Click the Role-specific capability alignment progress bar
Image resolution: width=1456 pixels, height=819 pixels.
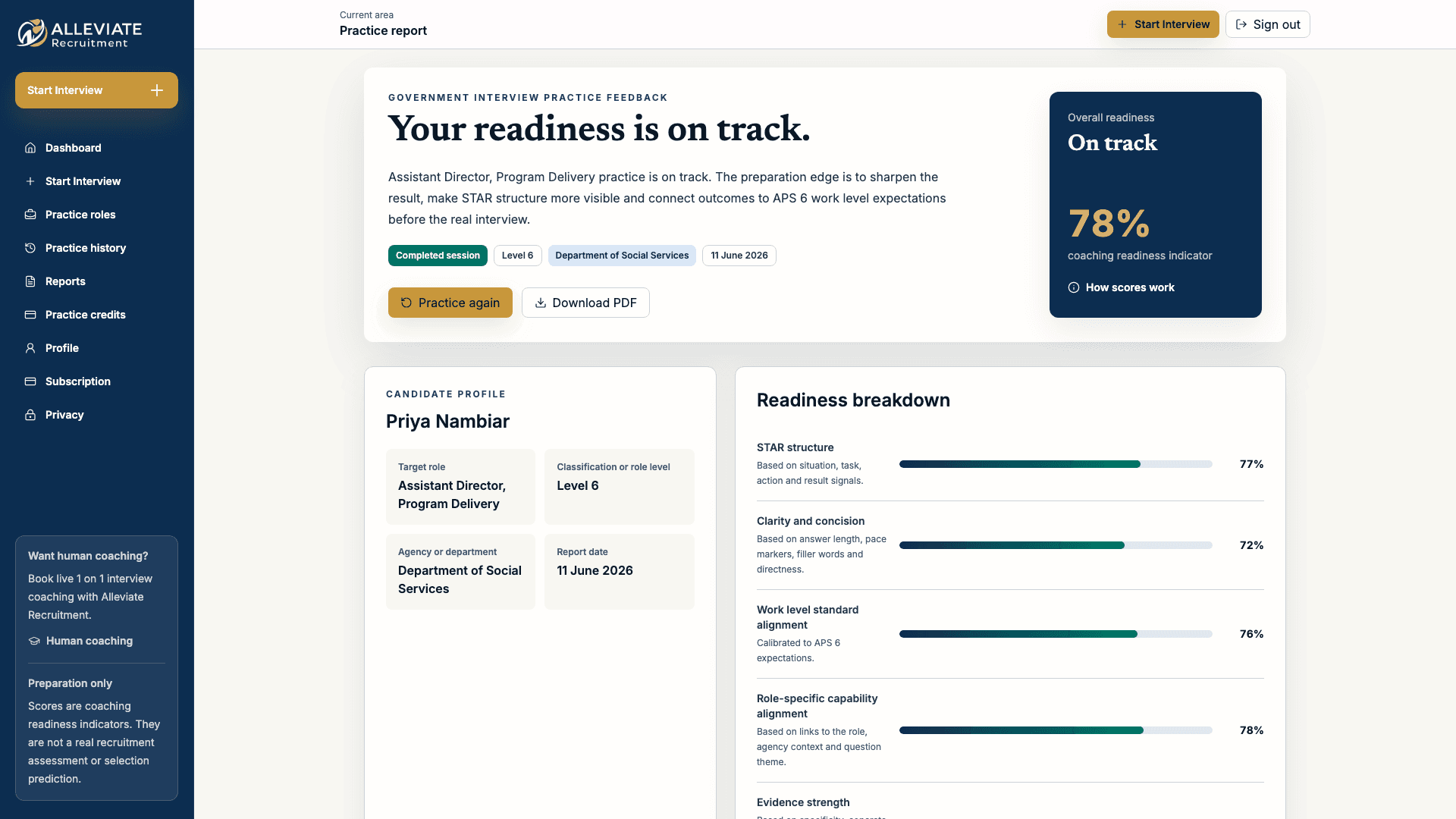point(1056,730)
